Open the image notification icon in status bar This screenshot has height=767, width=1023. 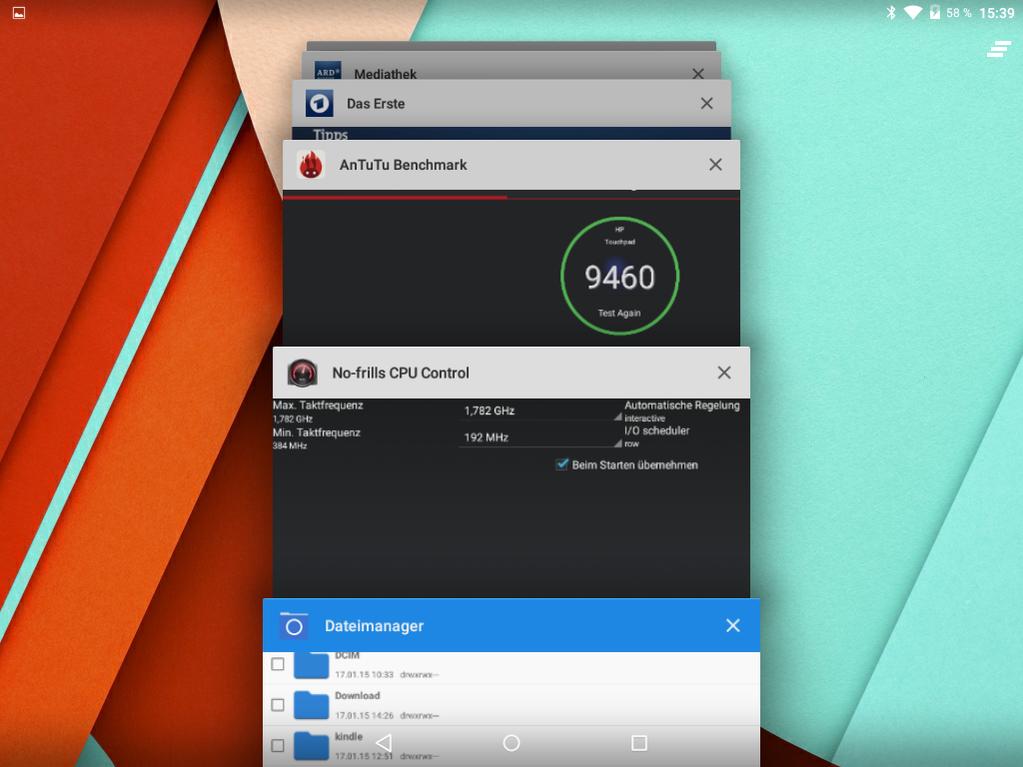click(19, 12)
